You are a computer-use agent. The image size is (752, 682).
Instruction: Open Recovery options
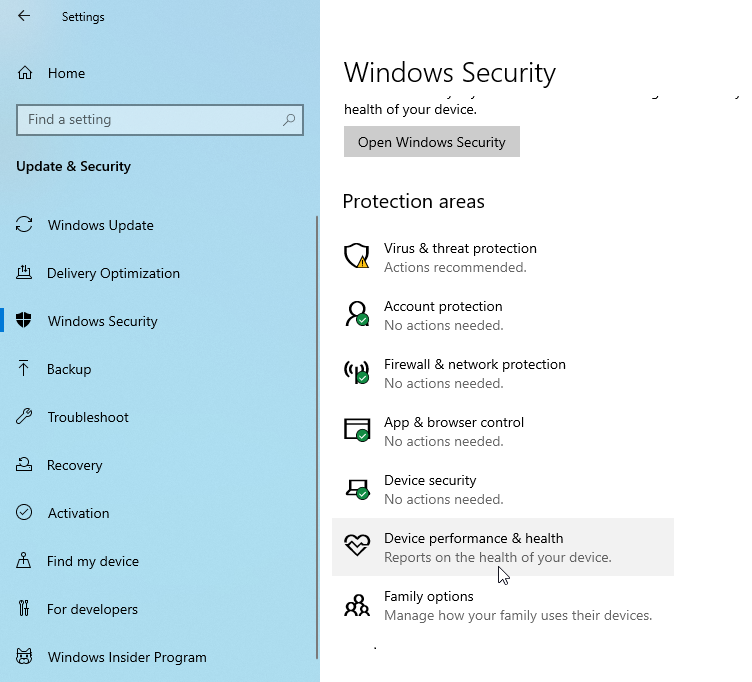click(158, 465)
